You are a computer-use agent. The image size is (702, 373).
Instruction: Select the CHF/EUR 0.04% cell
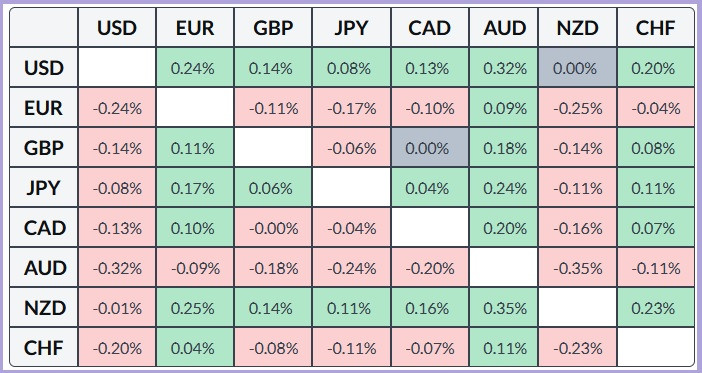point(195,347)
